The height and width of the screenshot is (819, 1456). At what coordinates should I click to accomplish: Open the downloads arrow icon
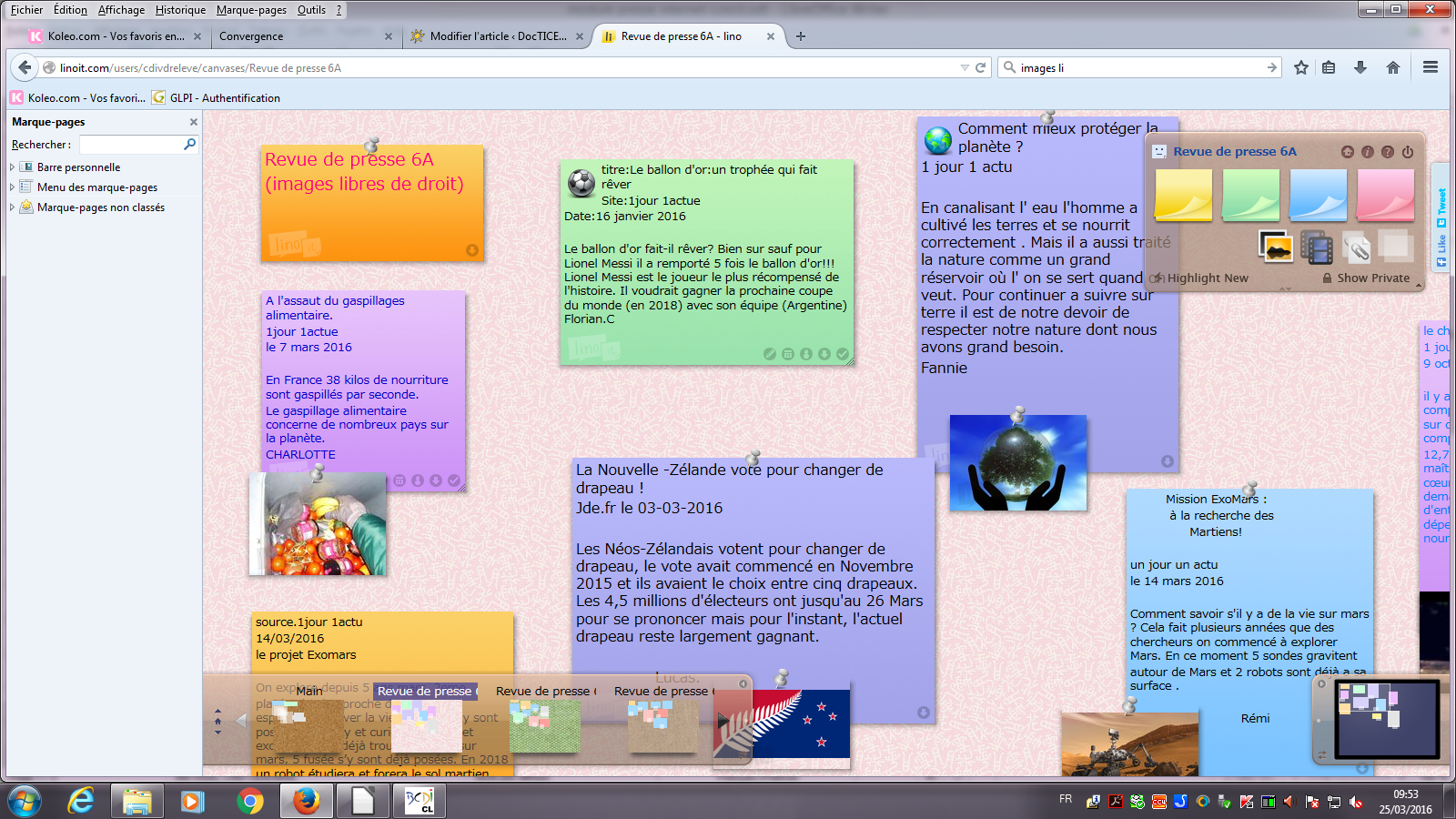(x=1360, y=67)
